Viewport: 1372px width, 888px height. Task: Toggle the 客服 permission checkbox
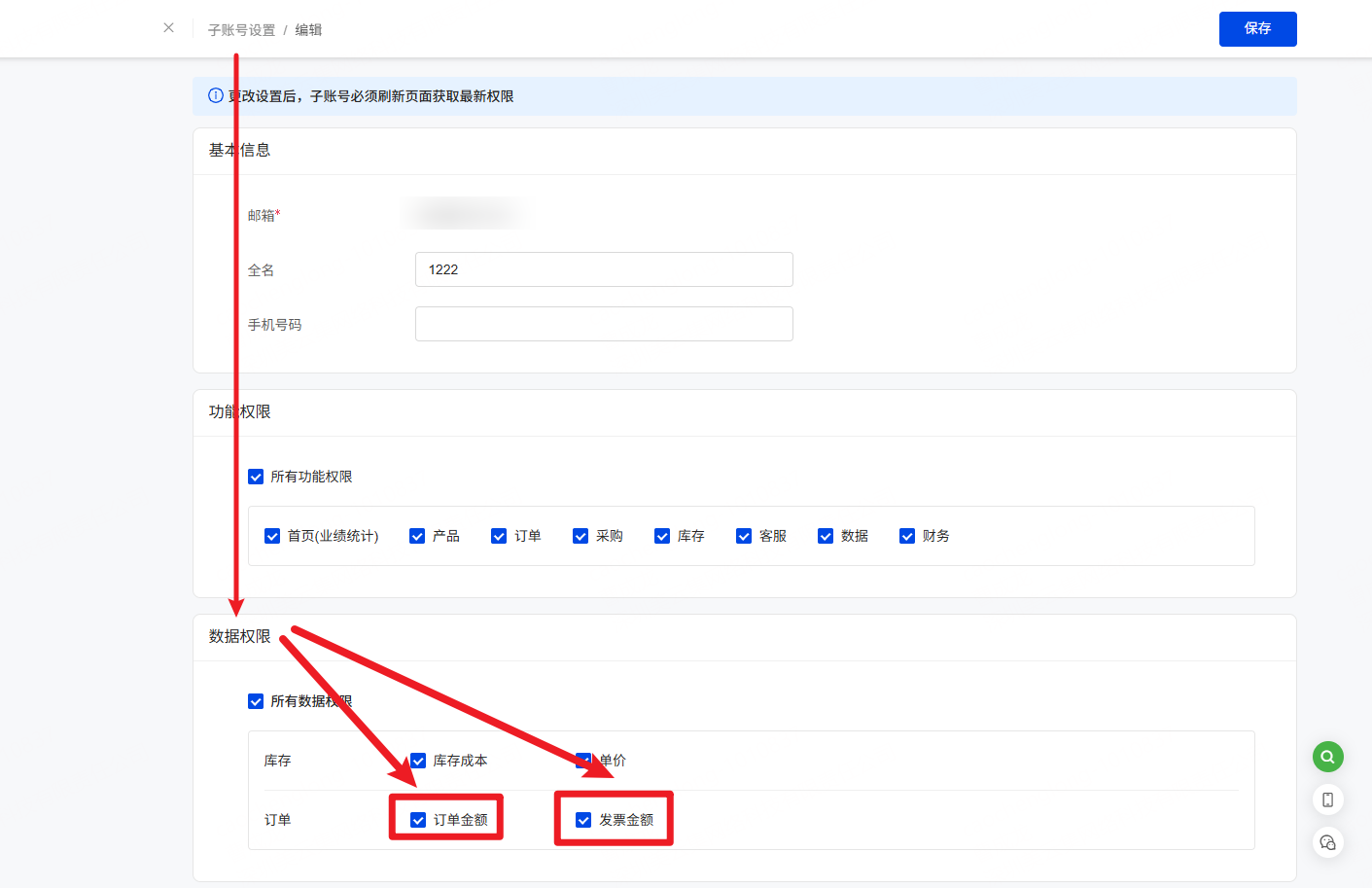click(744, 536)
